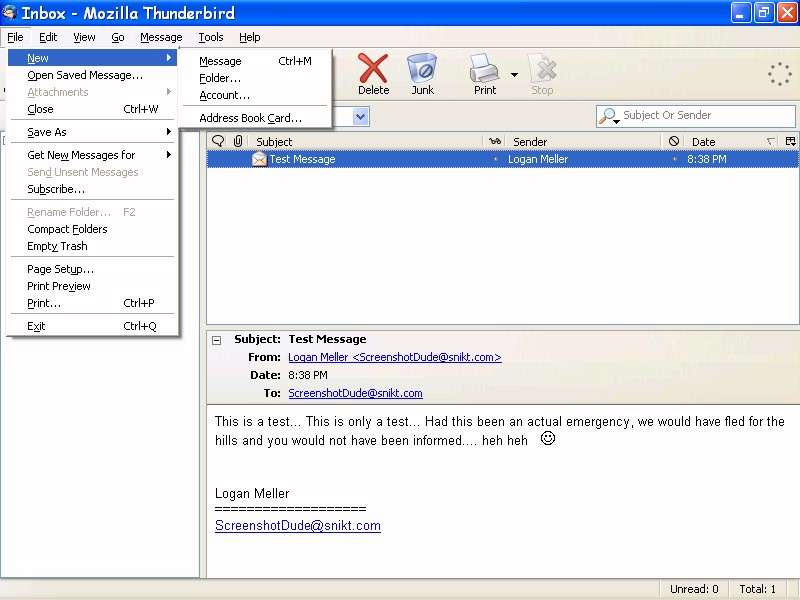The image size is (800, 600).
Task: Select New in the File menu
Action: 92,58
